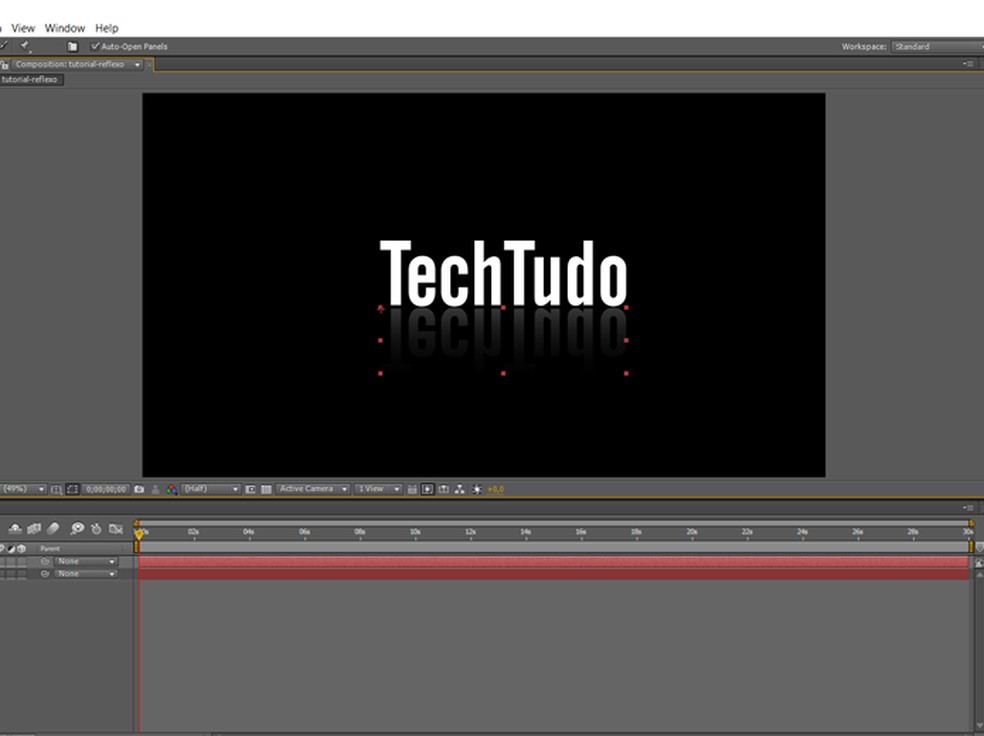Uncheck the Auto-Open Panels checkbox
This screenshot has height=736, width=984.
point(95,46)
